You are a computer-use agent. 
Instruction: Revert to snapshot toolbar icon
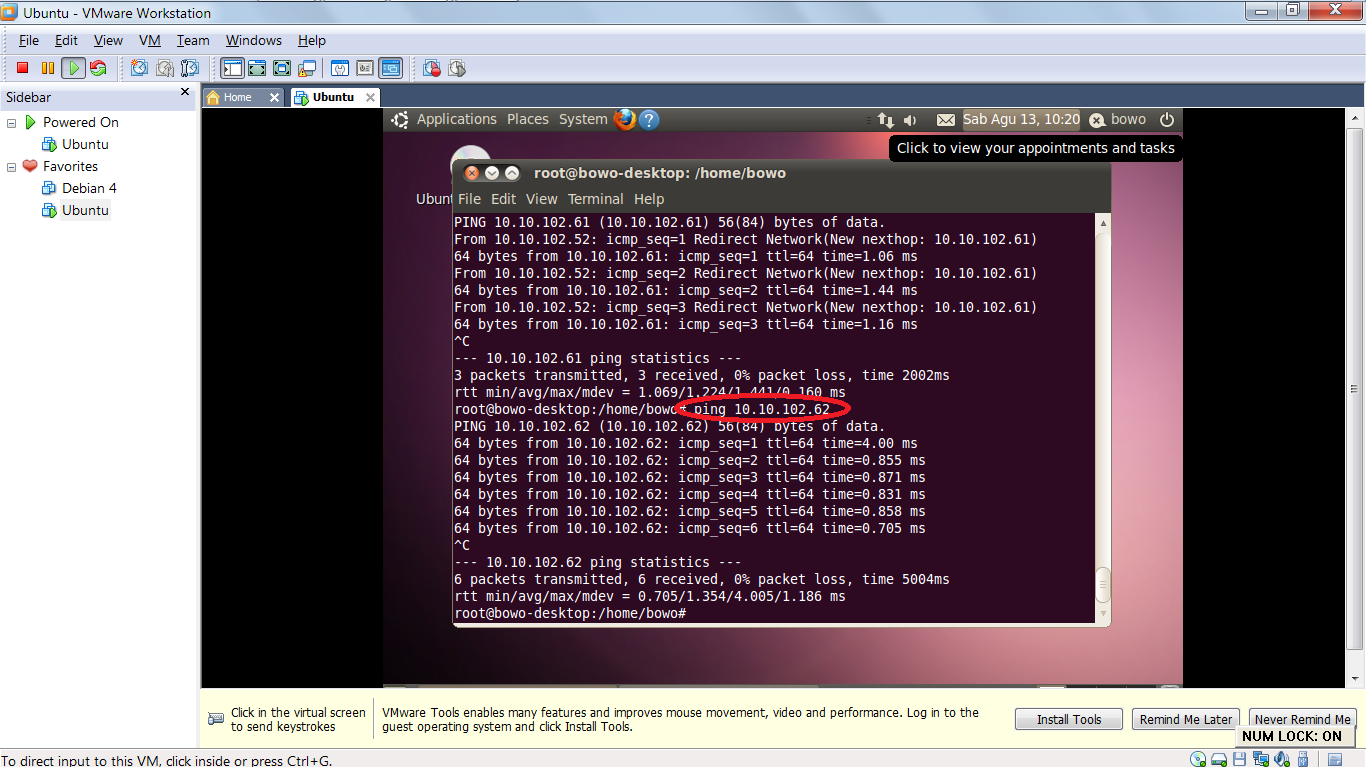click(x=164, y=68)
